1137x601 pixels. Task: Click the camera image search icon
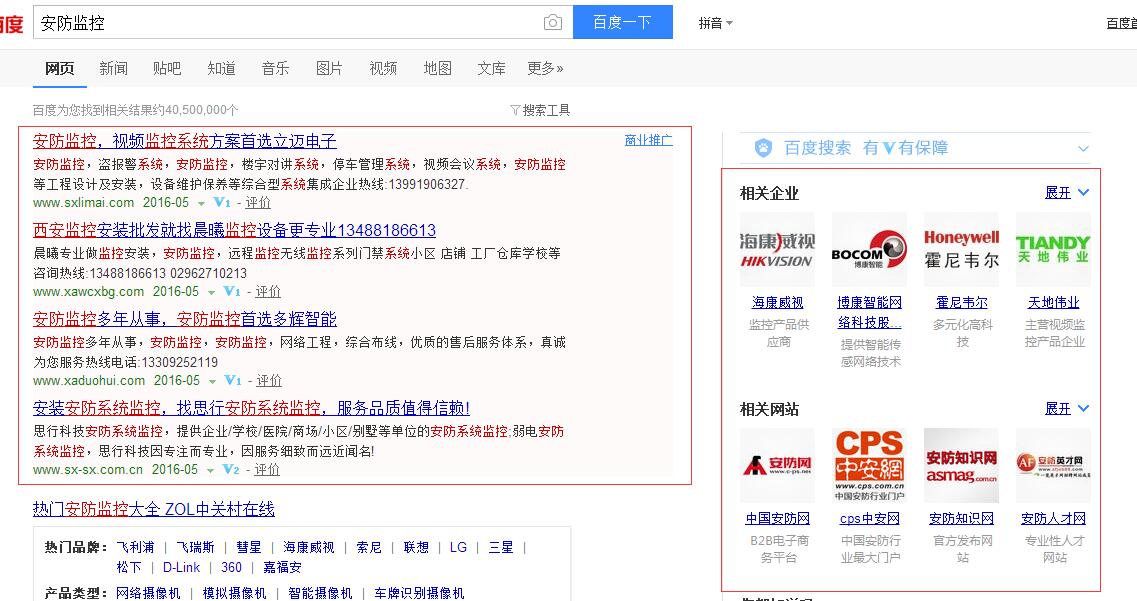pos(552,22)
